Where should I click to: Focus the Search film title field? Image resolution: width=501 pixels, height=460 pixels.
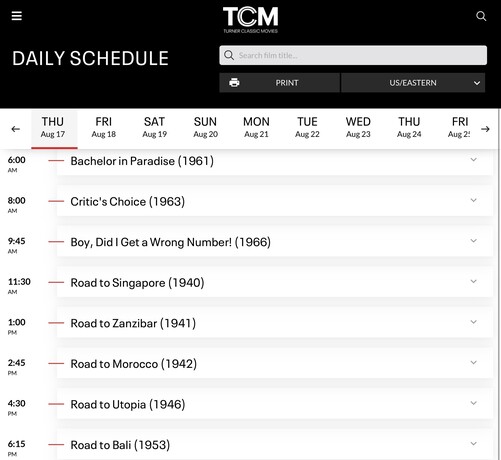pyautogui.click(x=353, y=55)
